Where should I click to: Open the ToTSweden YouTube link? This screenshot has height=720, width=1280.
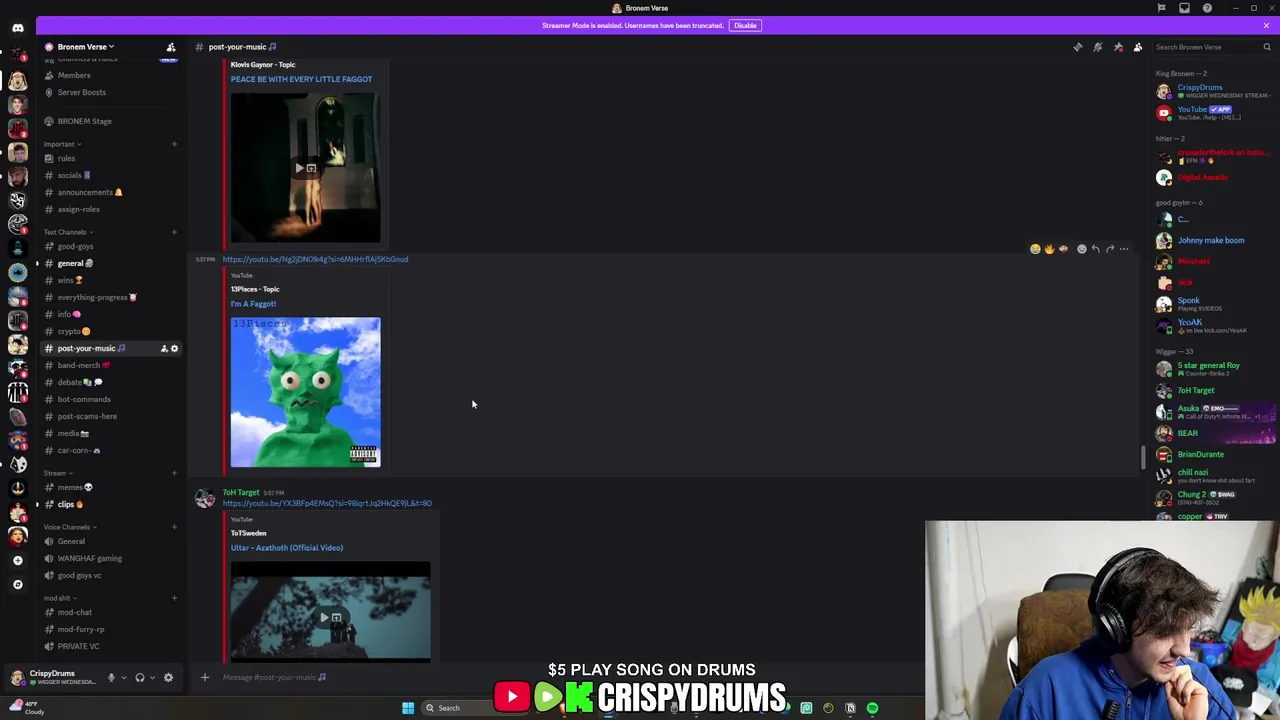pyautogui.click(x=327, y=503)
